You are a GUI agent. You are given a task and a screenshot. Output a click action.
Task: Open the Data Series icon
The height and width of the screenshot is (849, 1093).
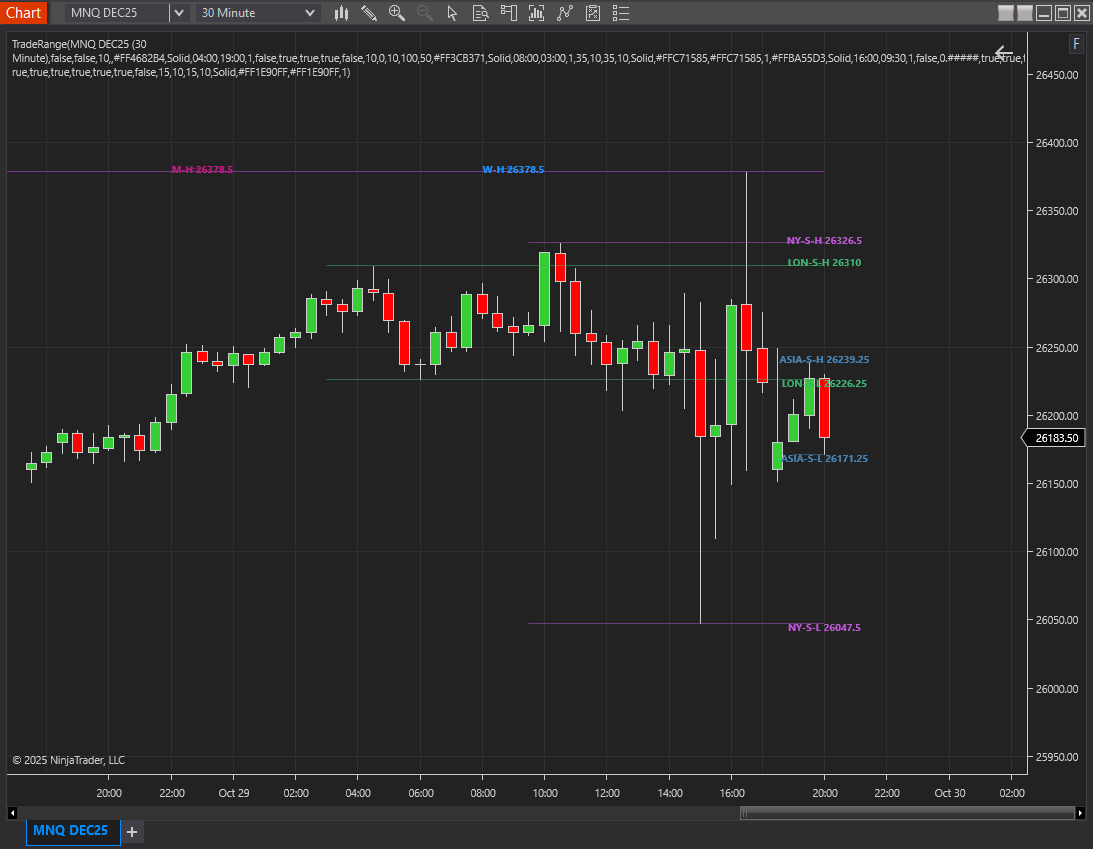pos(481,13)
